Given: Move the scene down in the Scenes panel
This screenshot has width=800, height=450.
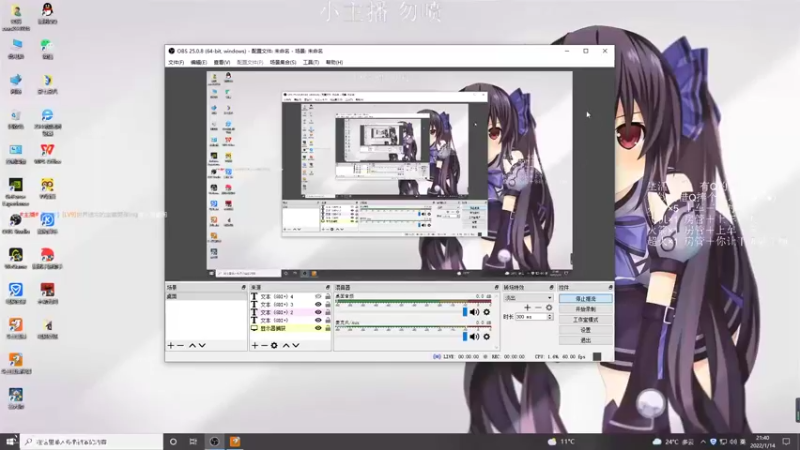Looking at the screenshot, I should (x=202, y=345).
